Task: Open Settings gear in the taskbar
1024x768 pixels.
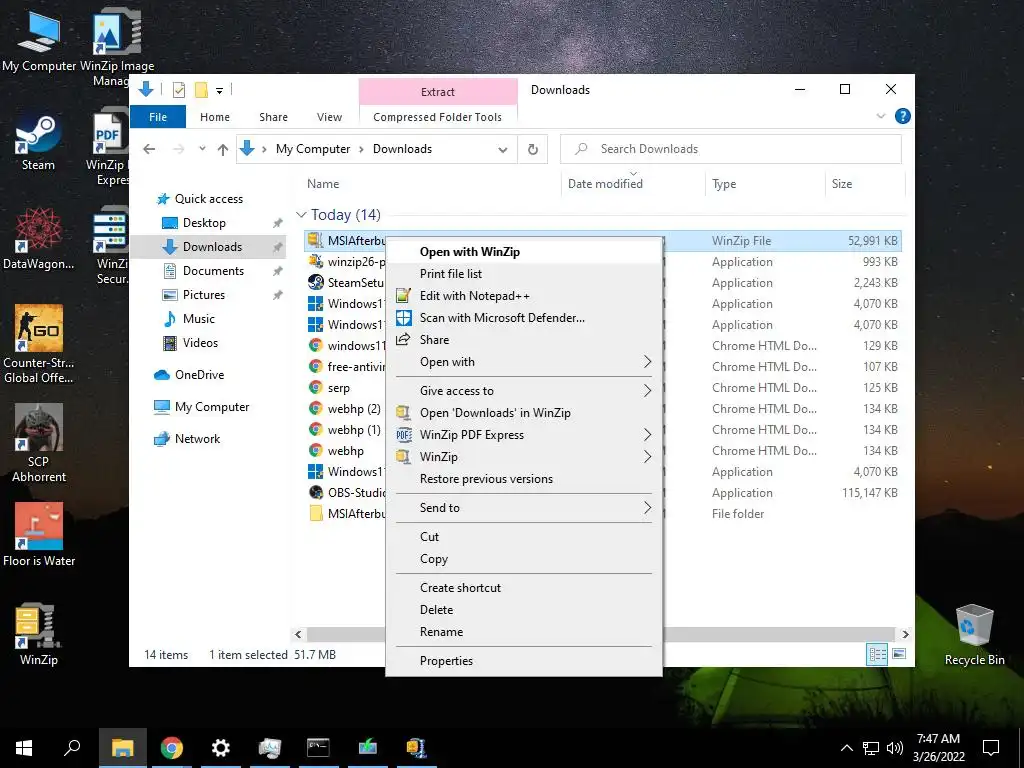Action: (221, 748)
